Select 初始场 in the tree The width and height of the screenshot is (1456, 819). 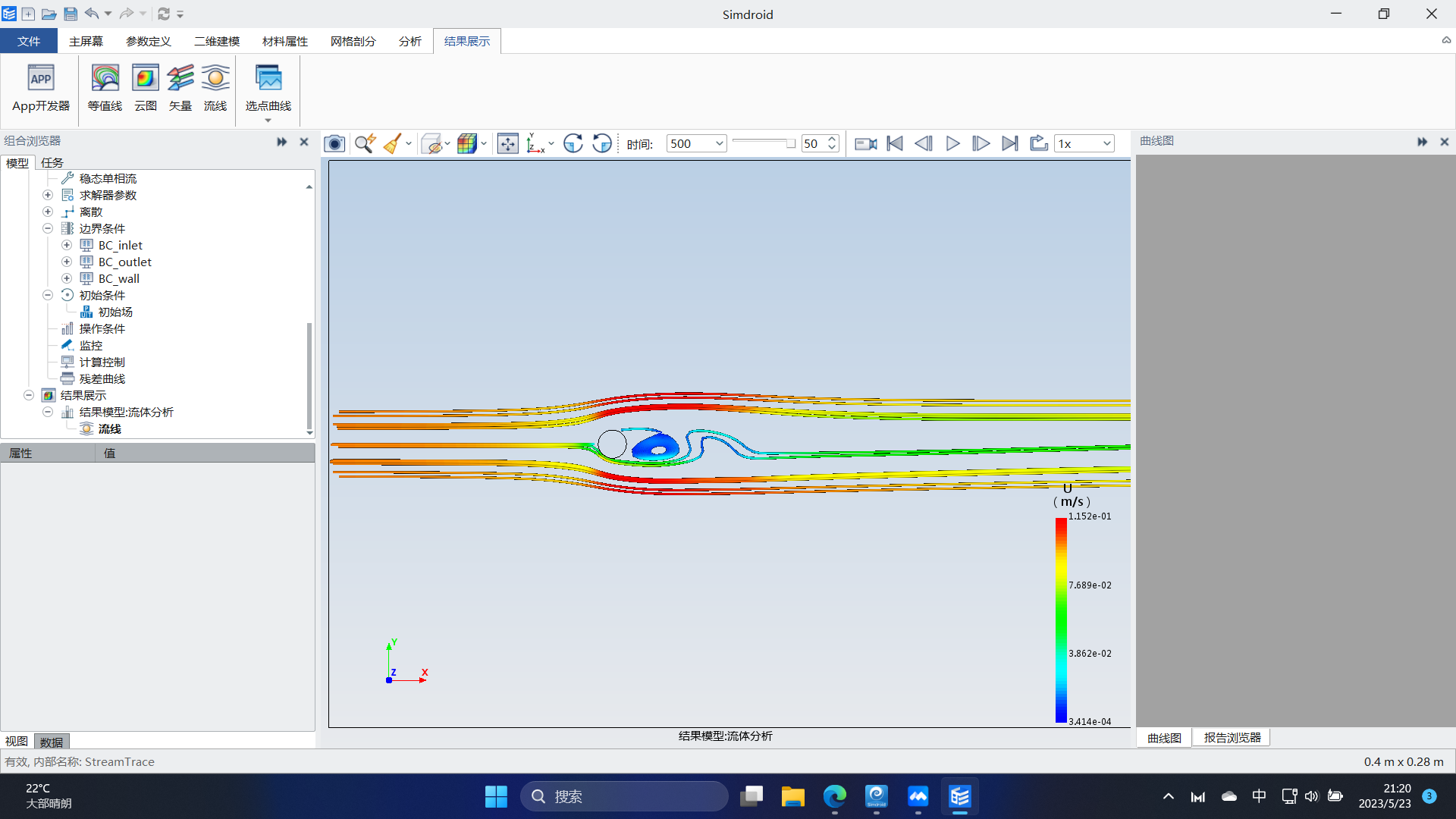pyautogui.click(x=115, y=312)
